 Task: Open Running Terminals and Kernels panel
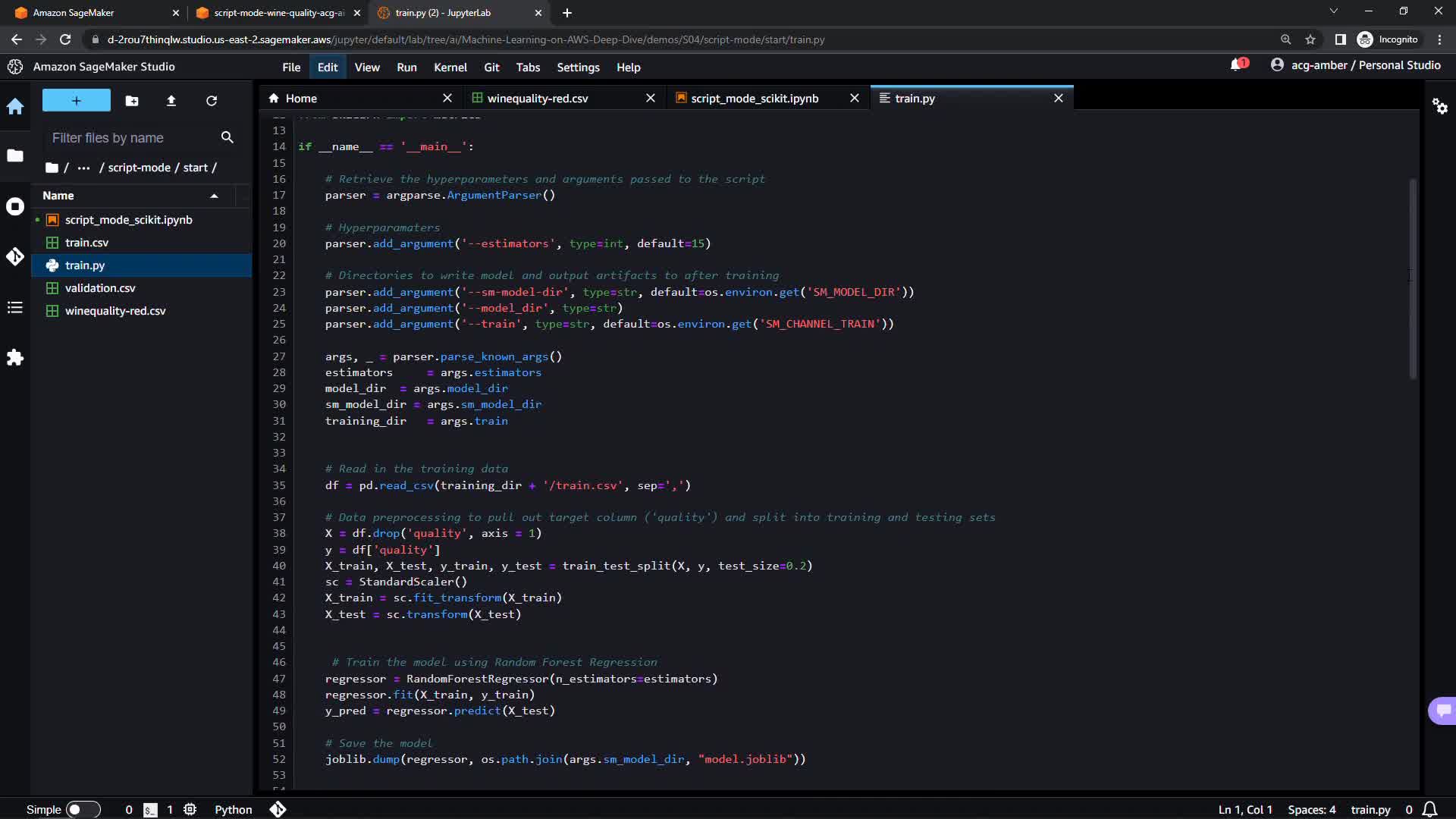click(15, 206)
